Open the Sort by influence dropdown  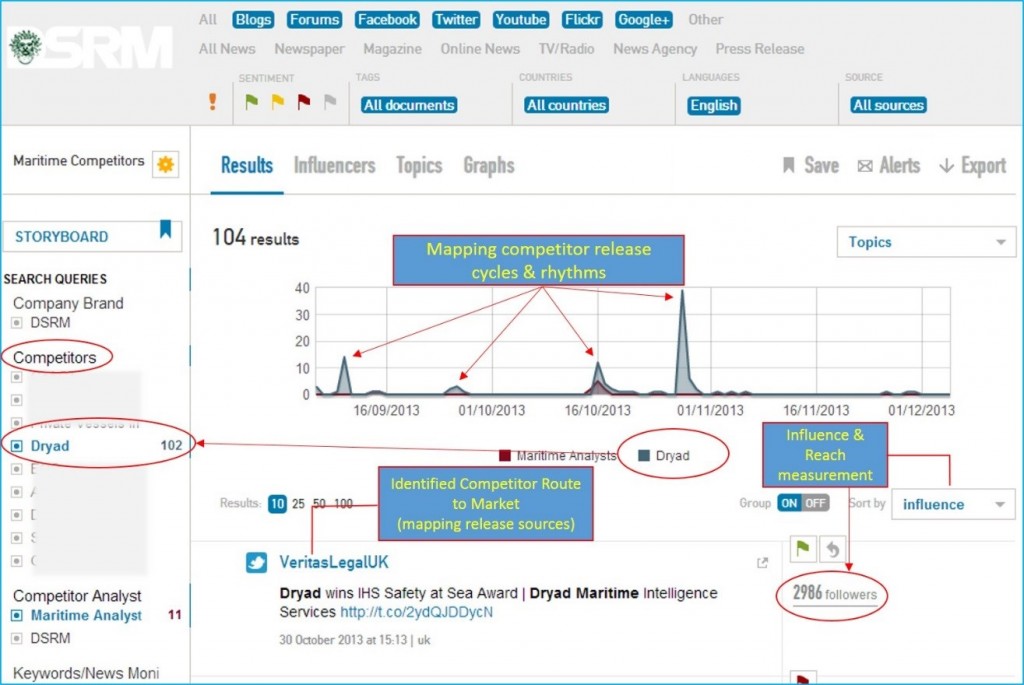pyautogui.click(x=953, y=504)
